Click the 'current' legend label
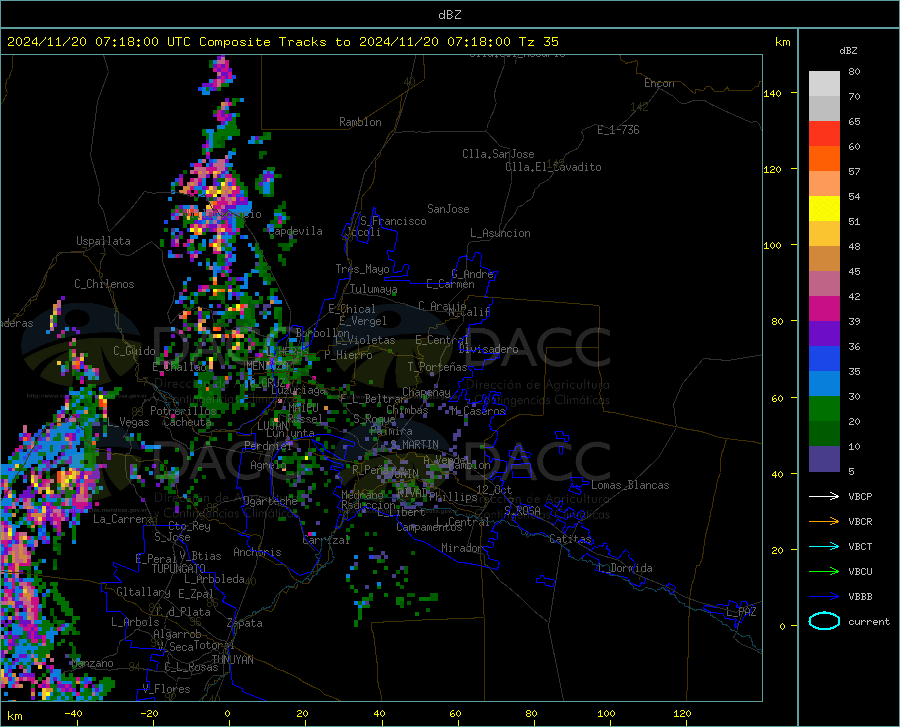 (869, 622)
